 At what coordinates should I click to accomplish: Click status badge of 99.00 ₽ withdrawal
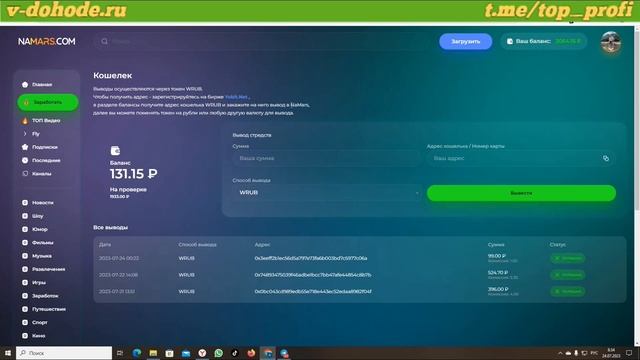click(567, 258)
